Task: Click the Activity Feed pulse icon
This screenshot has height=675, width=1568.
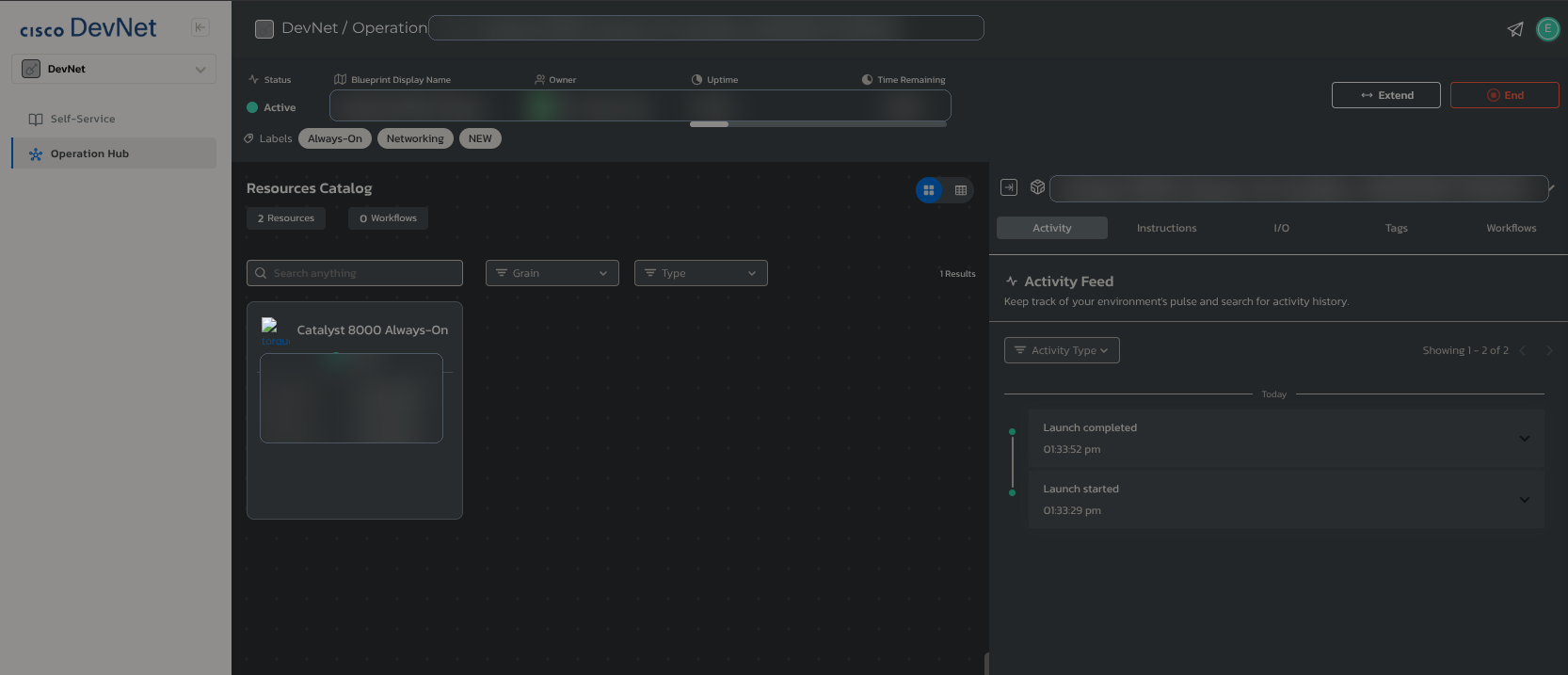Action: point(1012,281)
